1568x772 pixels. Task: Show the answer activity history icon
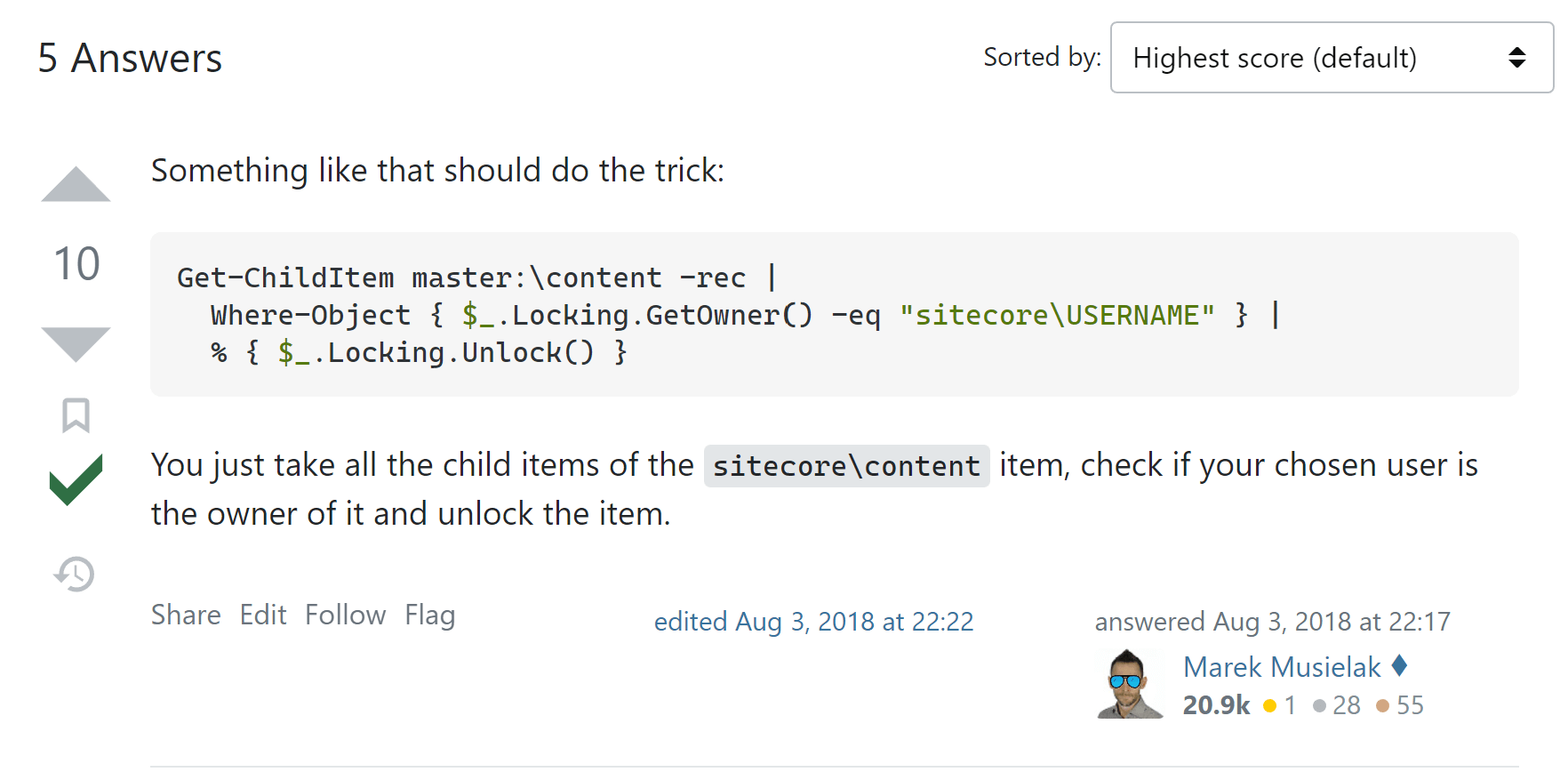75,574
